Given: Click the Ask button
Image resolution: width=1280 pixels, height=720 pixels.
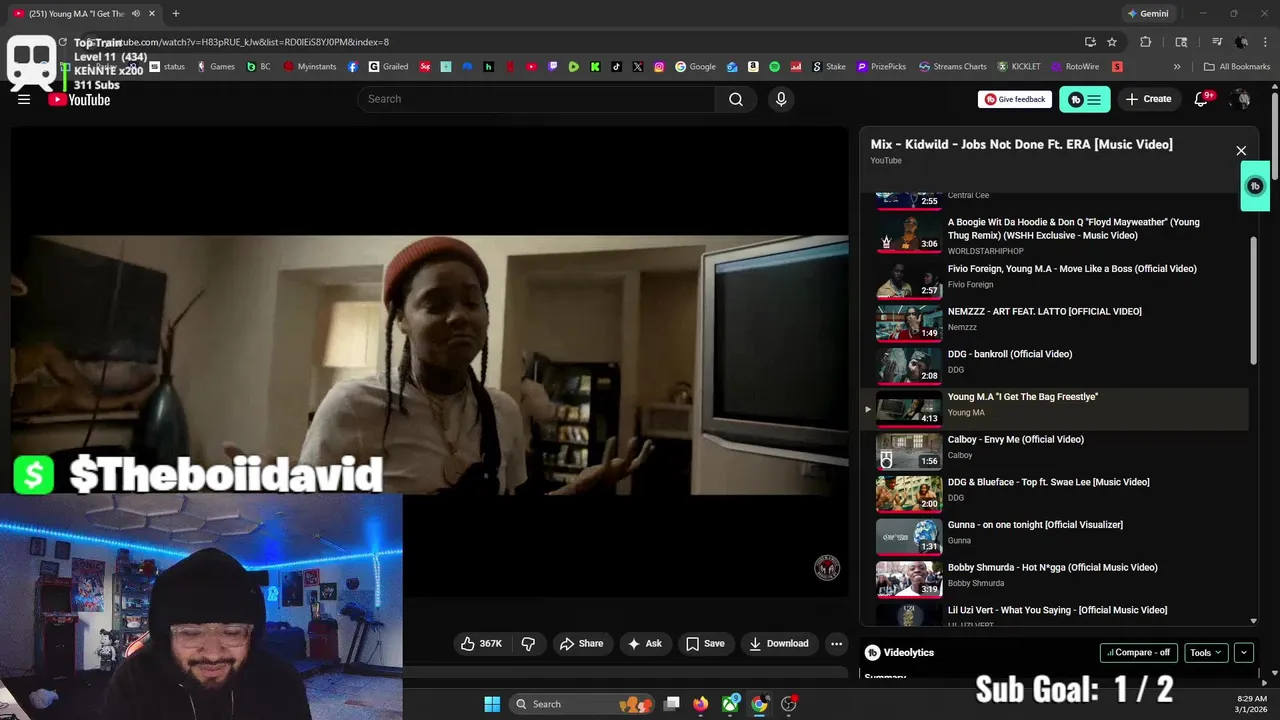Looking at the screenshot, I should pyautogui.click(x=644, y=643).
